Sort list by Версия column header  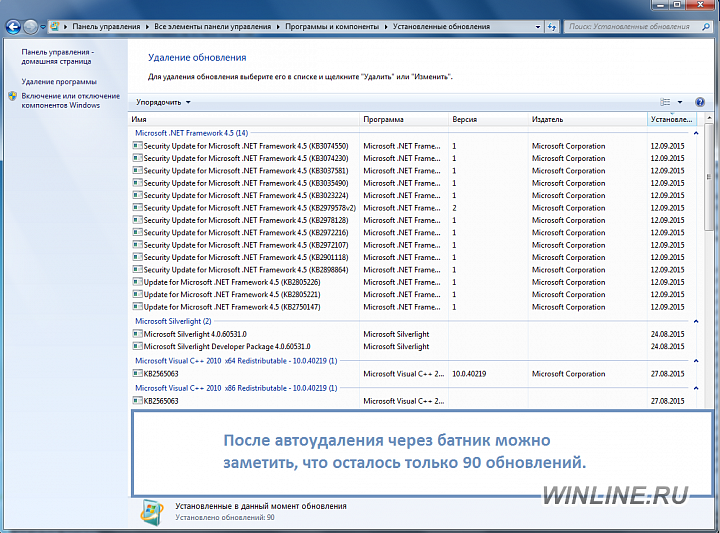coord(487,119)
